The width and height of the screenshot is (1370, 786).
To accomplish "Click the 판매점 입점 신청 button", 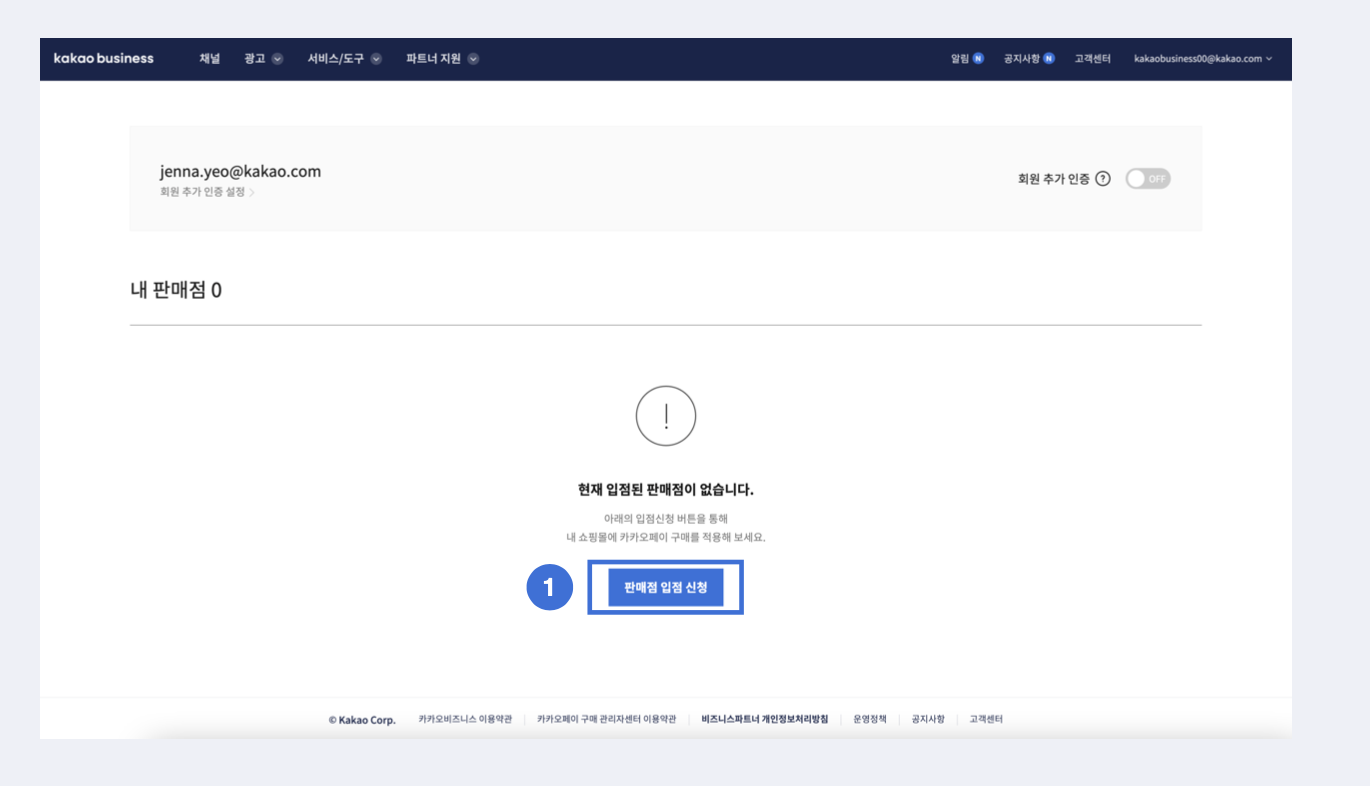I will tap(666, 587).
